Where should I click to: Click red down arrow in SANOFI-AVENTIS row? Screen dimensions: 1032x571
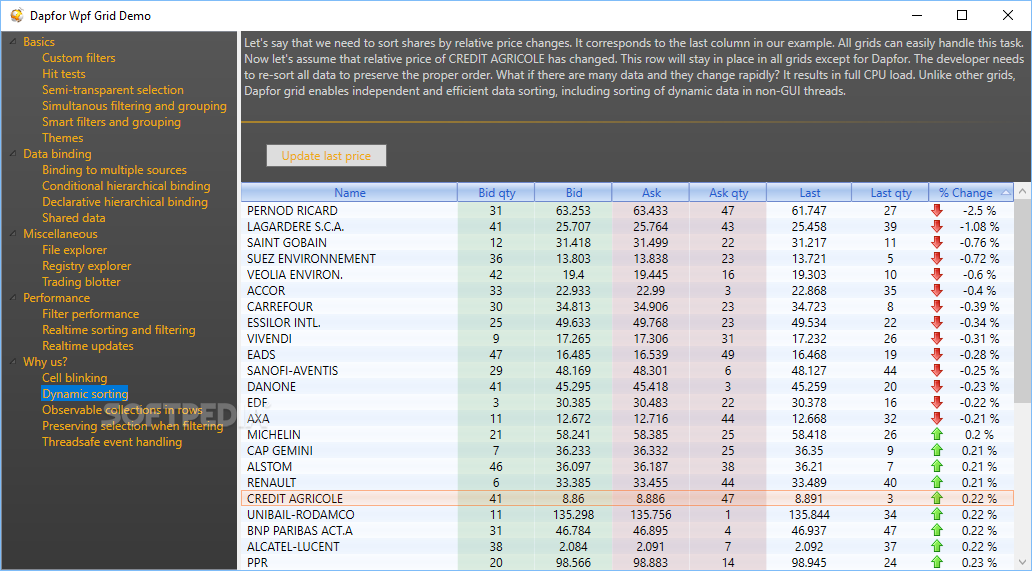coord(937,370)
